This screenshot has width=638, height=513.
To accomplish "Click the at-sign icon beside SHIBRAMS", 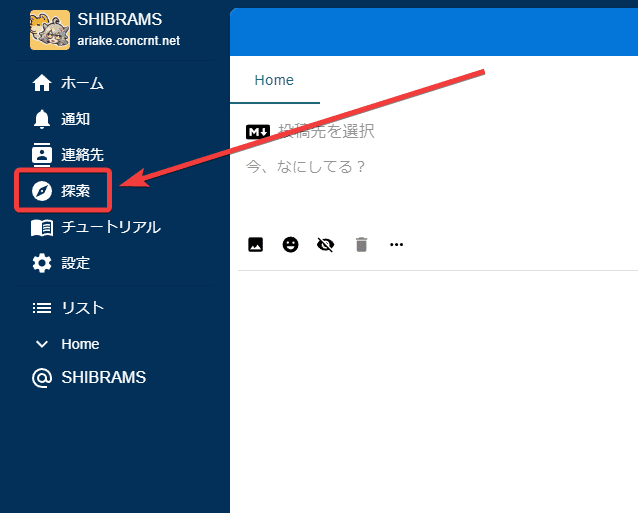I will (42, 378).
